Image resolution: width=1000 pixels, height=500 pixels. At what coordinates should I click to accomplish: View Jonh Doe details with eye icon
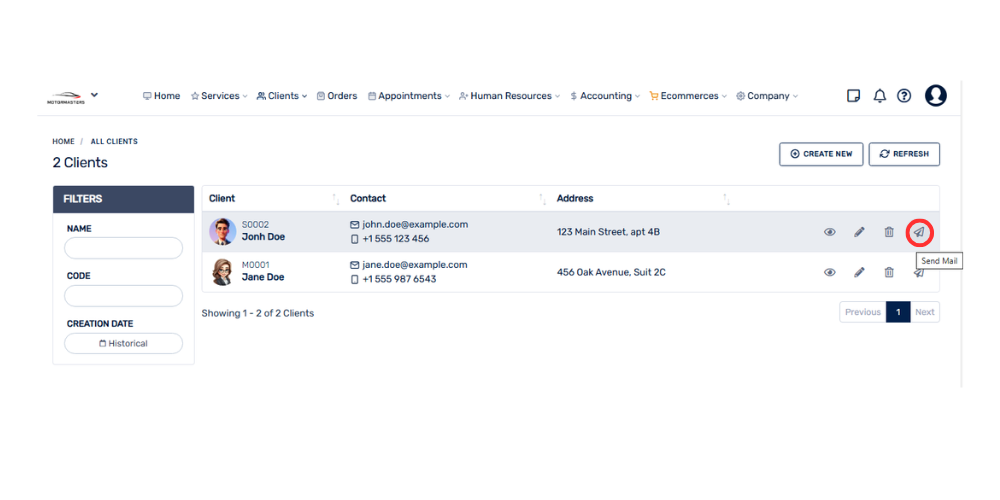pos(829,232)
